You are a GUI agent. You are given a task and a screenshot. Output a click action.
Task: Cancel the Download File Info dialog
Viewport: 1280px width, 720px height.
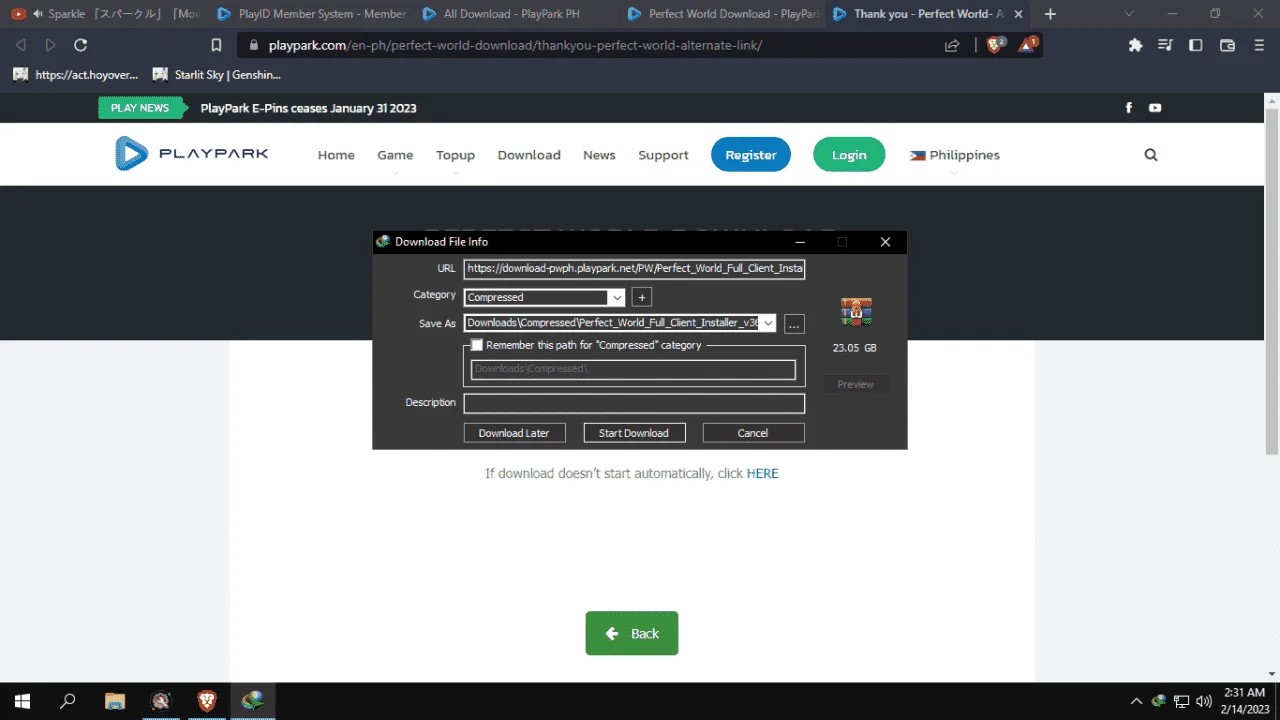[753, 433]
